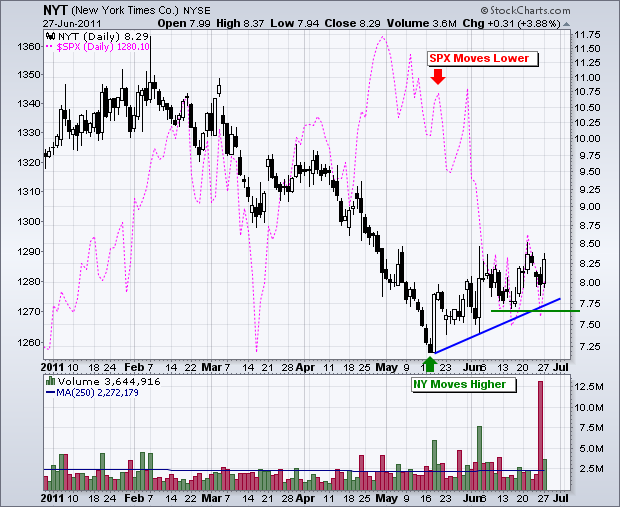Click the Low 7.94 value in header

(x=295, y=24)
